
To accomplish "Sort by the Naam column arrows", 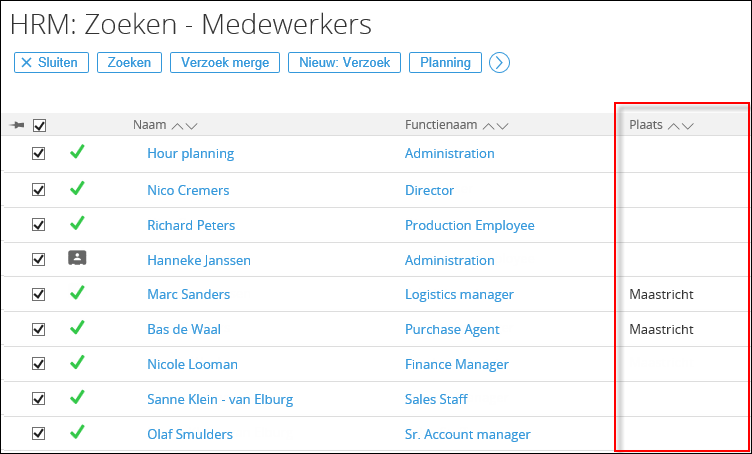I will coord(185,126).
